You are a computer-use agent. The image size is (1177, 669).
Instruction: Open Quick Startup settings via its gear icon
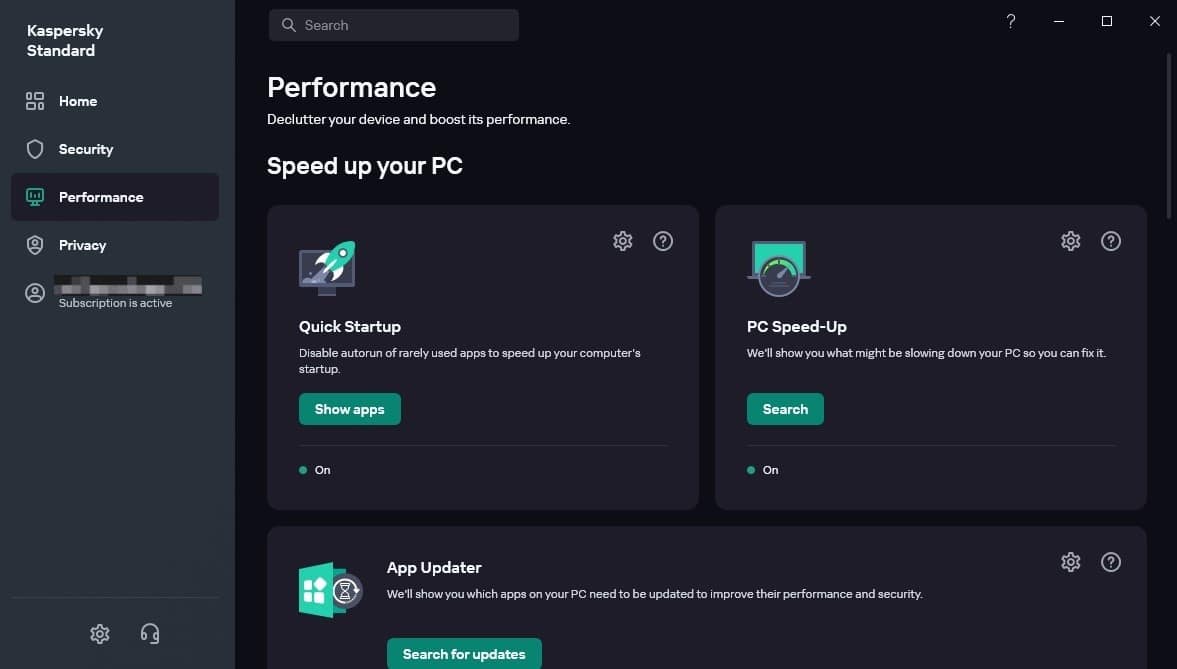pos(623,241)
